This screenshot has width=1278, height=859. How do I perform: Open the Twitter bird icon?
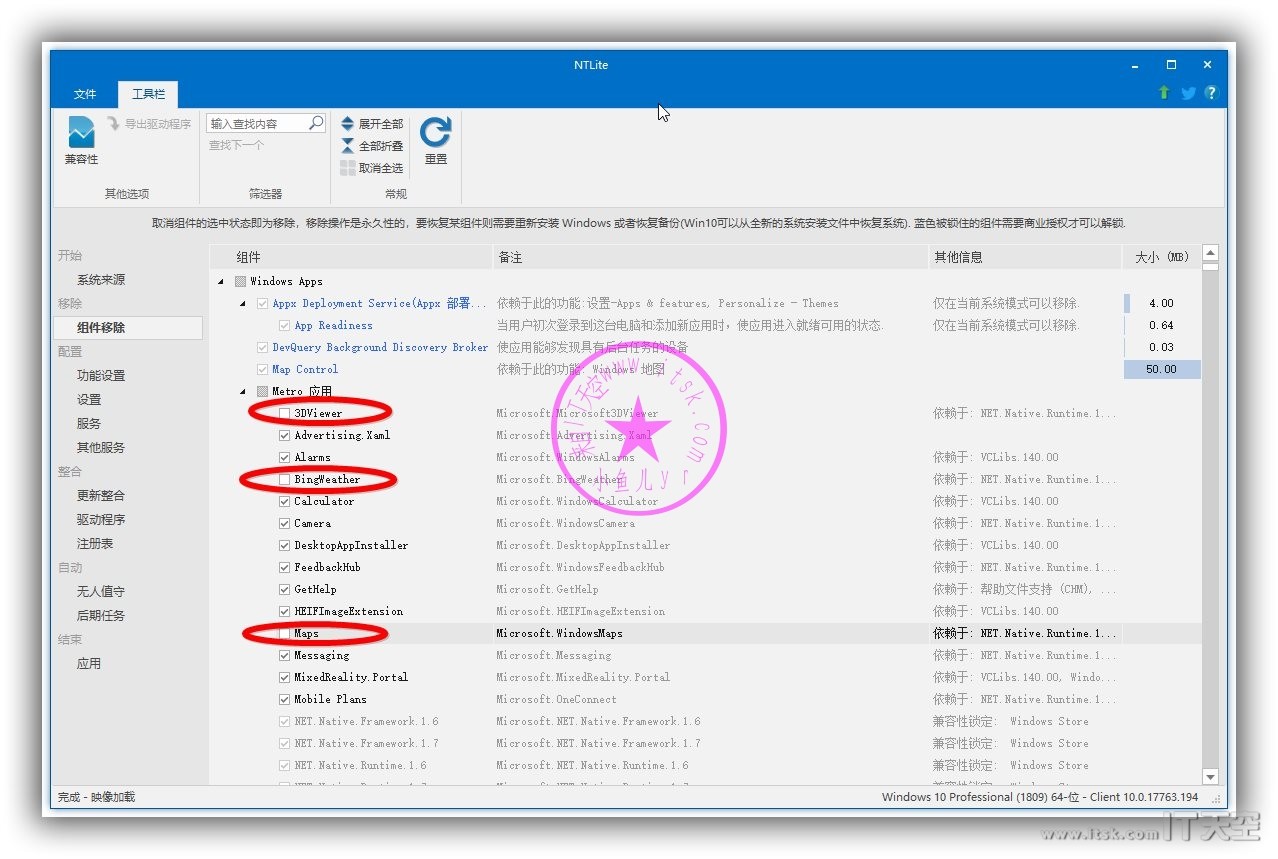tap(1188, 92)
